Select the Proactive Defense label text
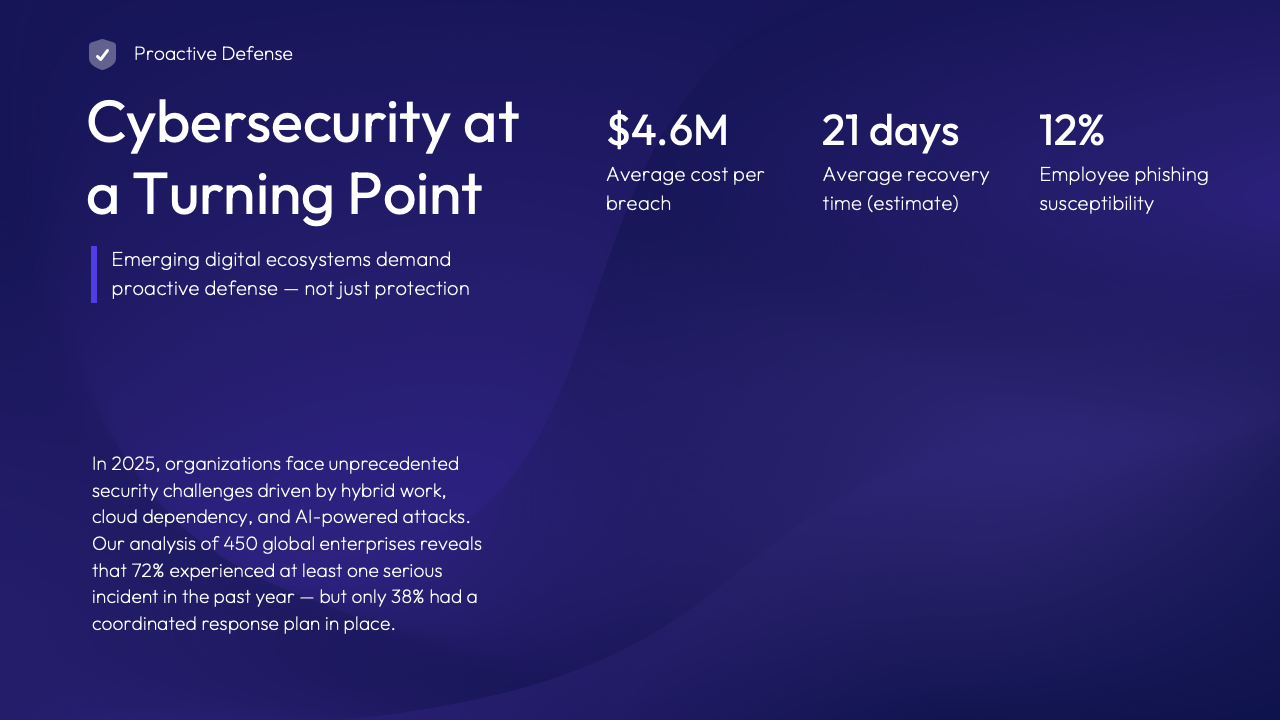Viewport: 1280px width, 720px height. point(213,54)
